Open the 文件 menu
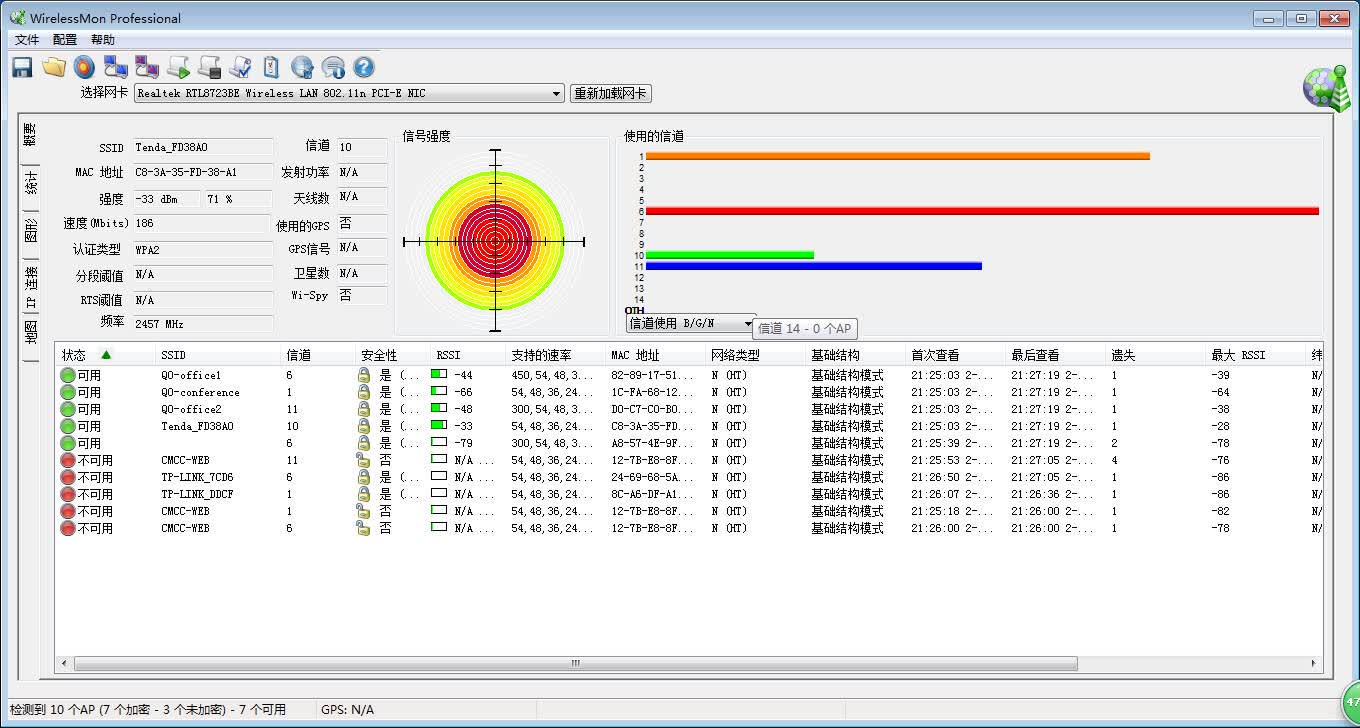The image size is (1360, 728). 27,40
